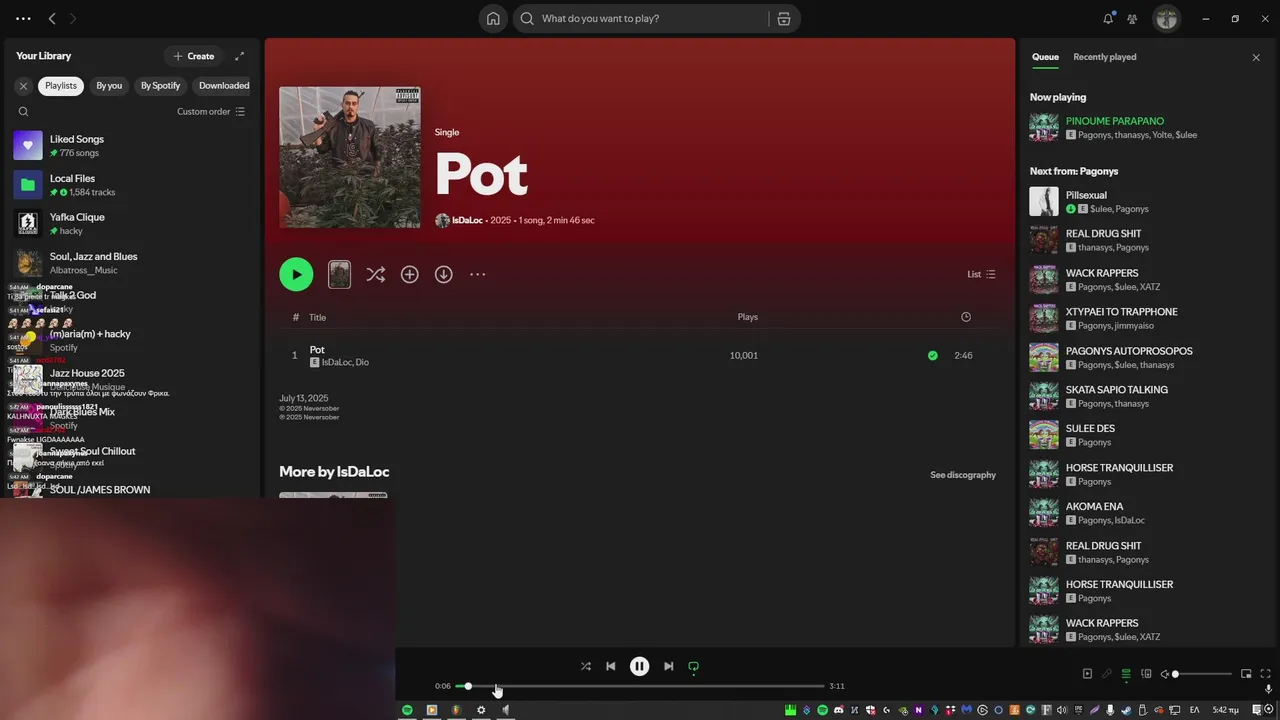This screenshot has height=720, width=1280.
Task: Click the Home icon in top bar
Action: [x=493, y=18]
